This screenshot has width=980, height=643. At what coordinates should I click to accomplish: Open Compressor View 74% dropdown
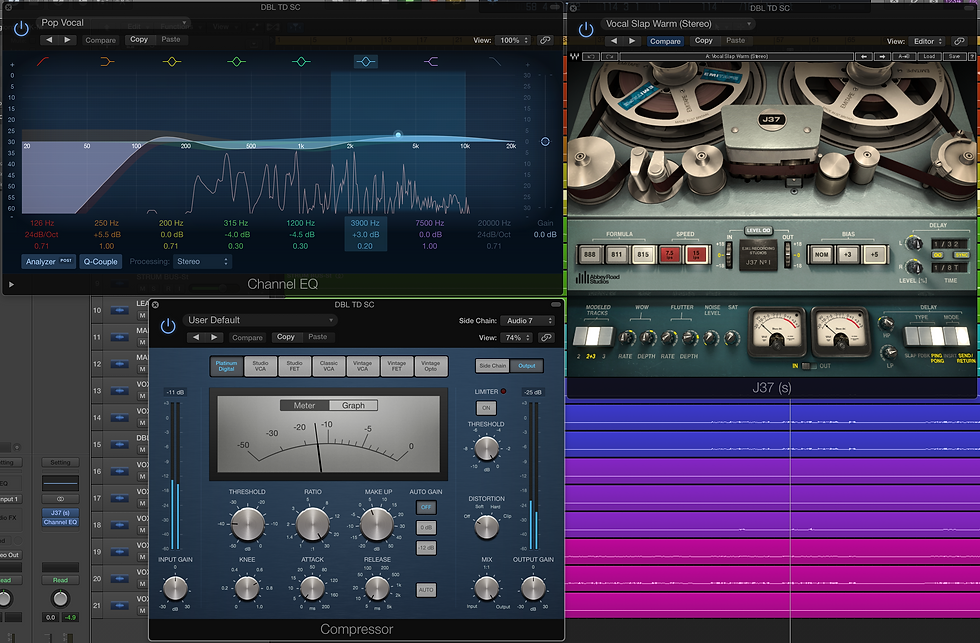pyautogui.click(x=516, y=337)
